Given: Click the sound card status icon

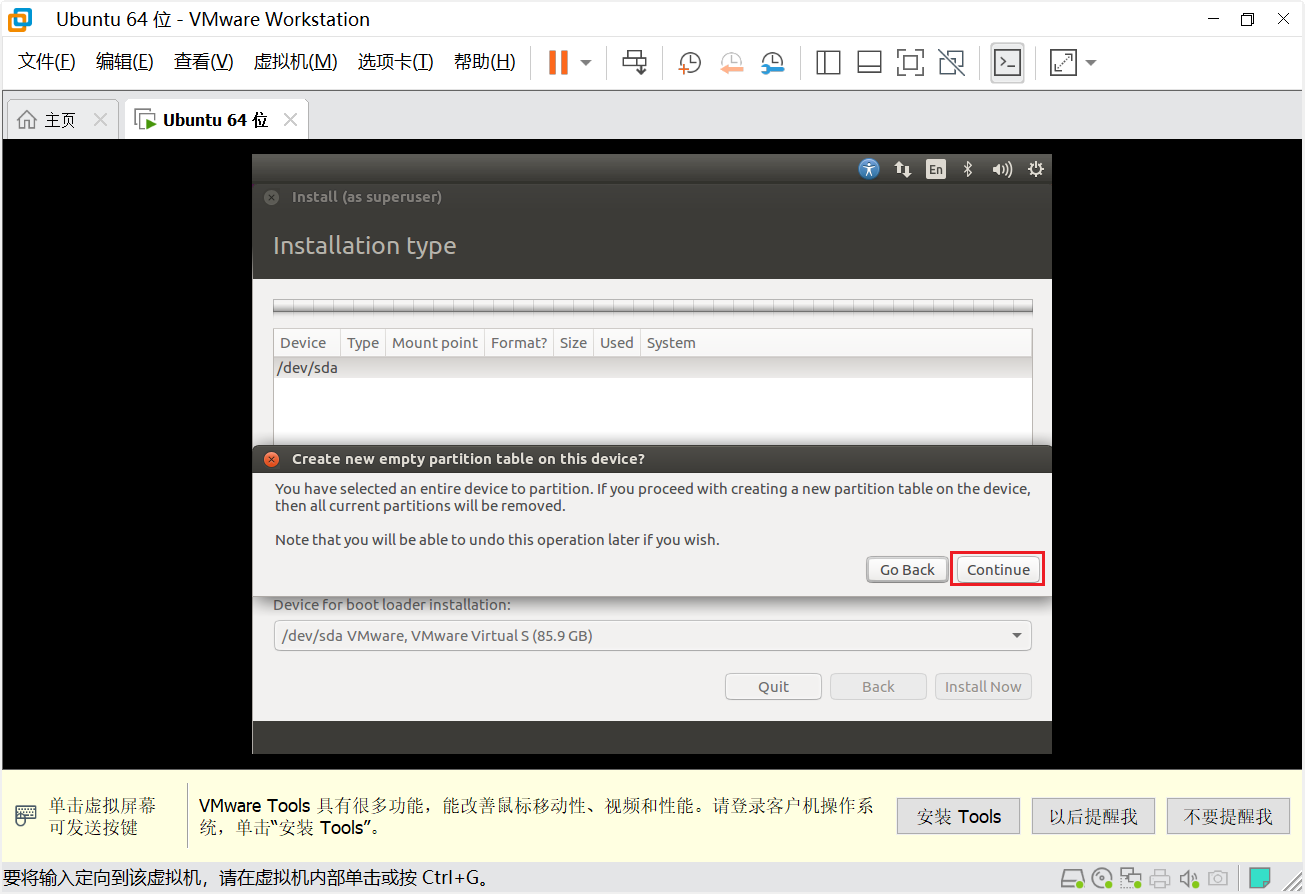Looking at the screenshot, I should [x=1189, y=879].
